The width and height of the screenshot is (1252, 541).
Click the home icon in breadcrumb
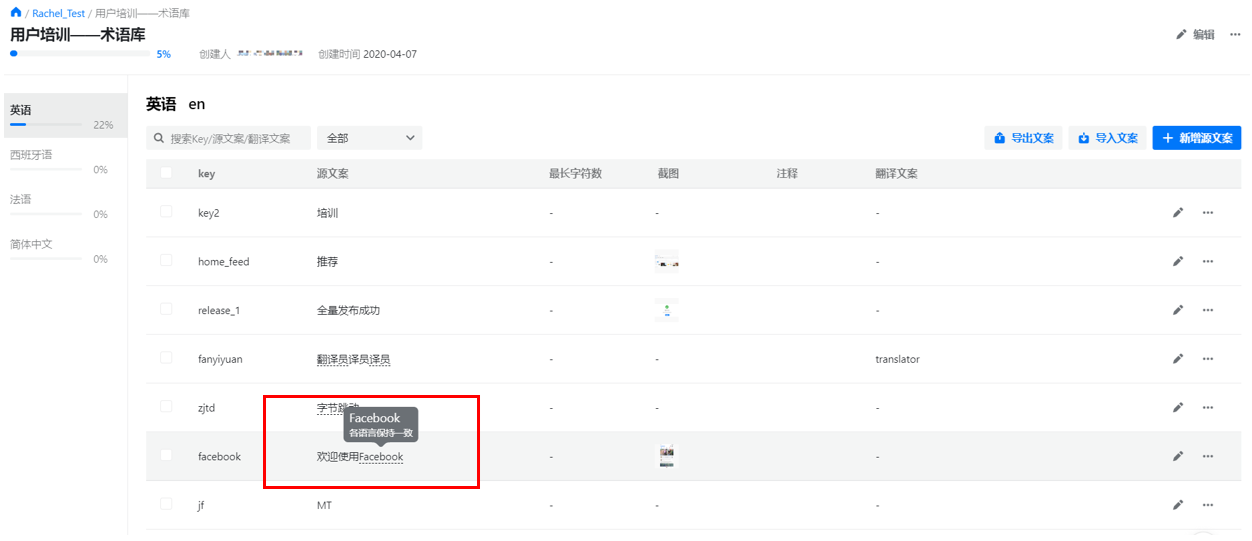pyautogui.click(x=16, y=13)
